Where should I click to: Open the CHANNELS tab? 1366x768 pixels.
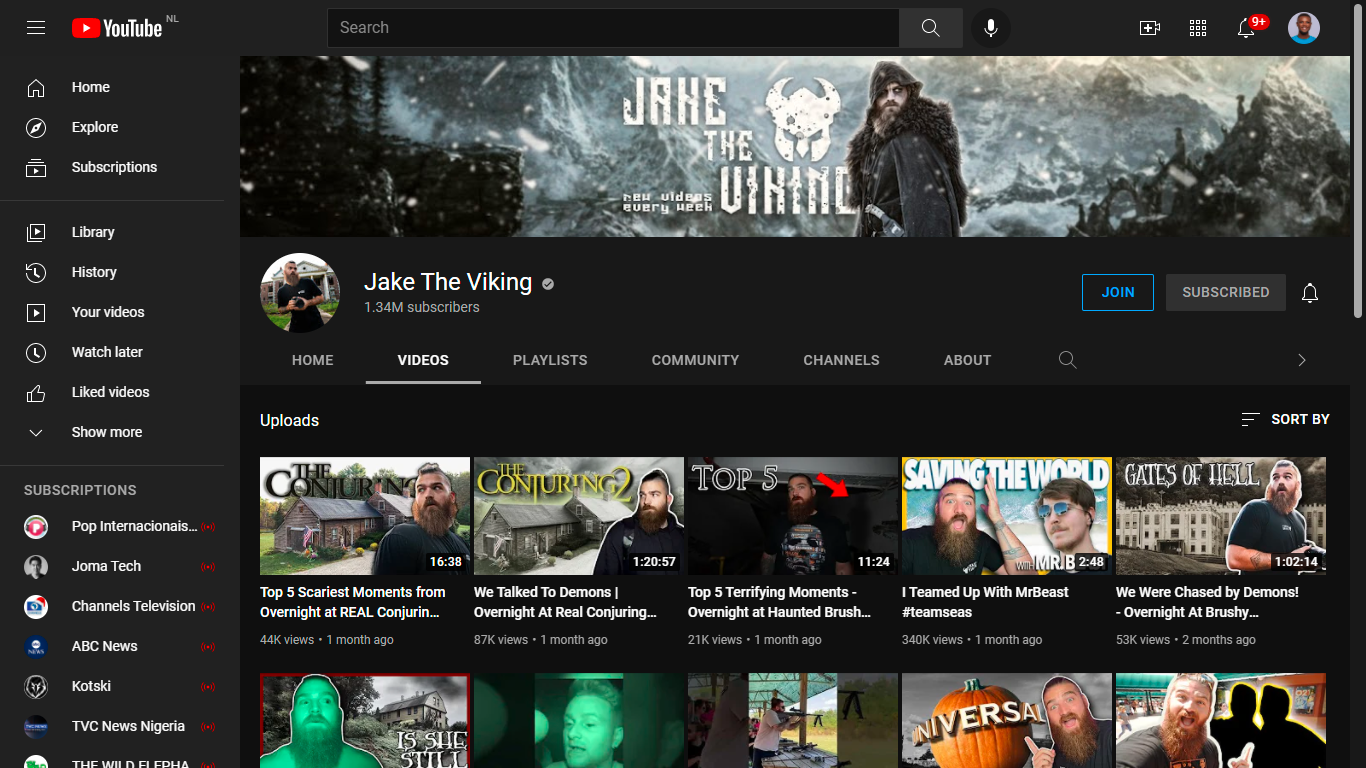[841, 360]
